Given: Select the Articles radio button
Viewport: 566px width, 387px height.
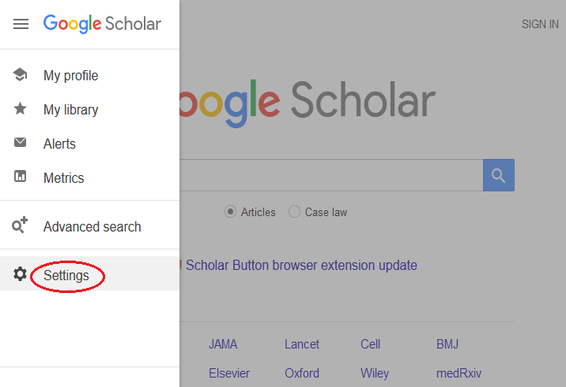Looking at the screenshot, I should tap(230, 212).
